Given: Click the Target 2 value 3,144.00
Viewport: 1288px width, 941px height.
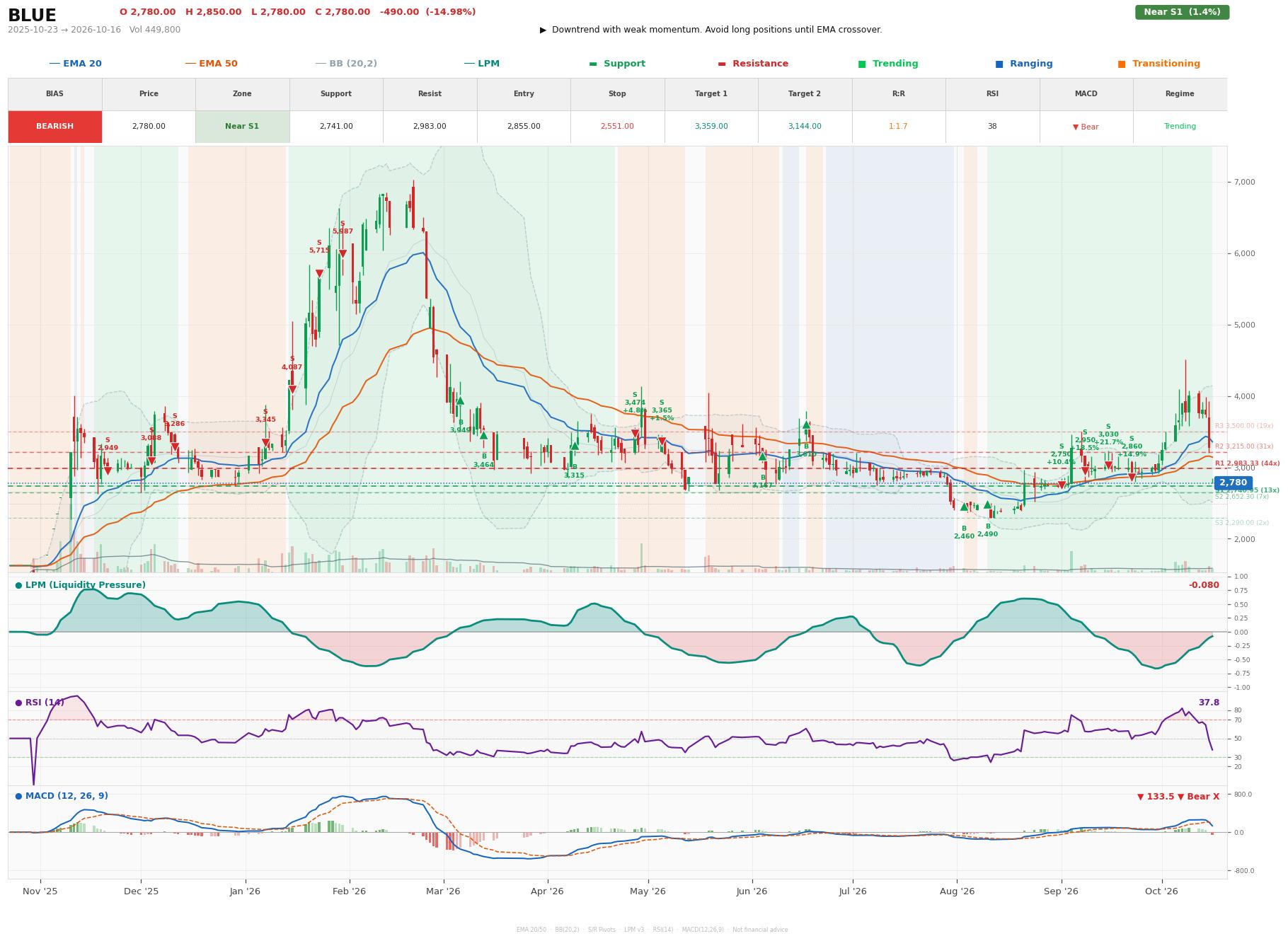Looking at the screenshot, I should tap(805, 127).
